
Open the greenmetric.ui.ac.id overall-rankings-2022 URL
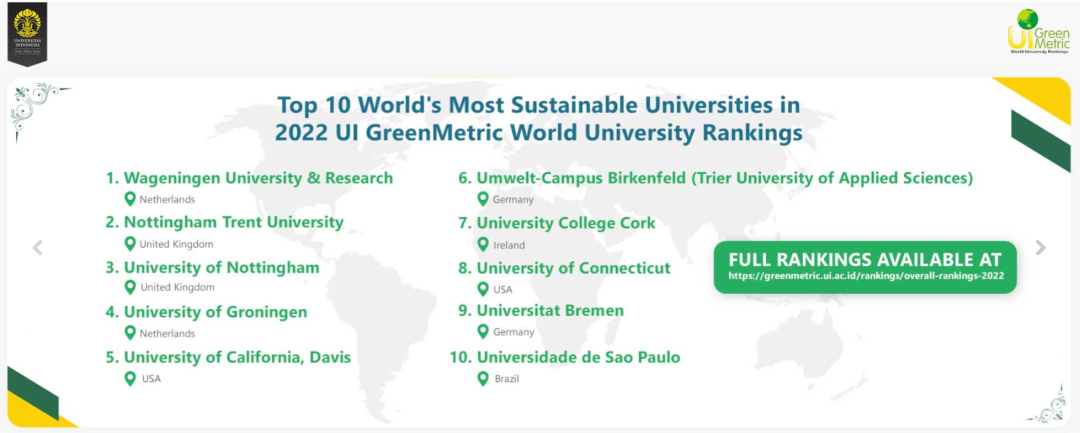866,275
